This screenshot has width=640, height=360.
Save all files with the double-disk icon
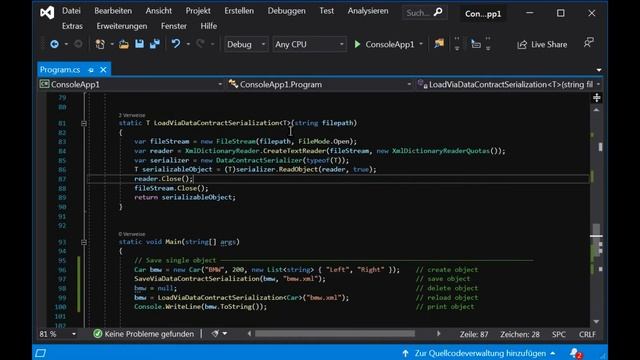pos(155,44)
